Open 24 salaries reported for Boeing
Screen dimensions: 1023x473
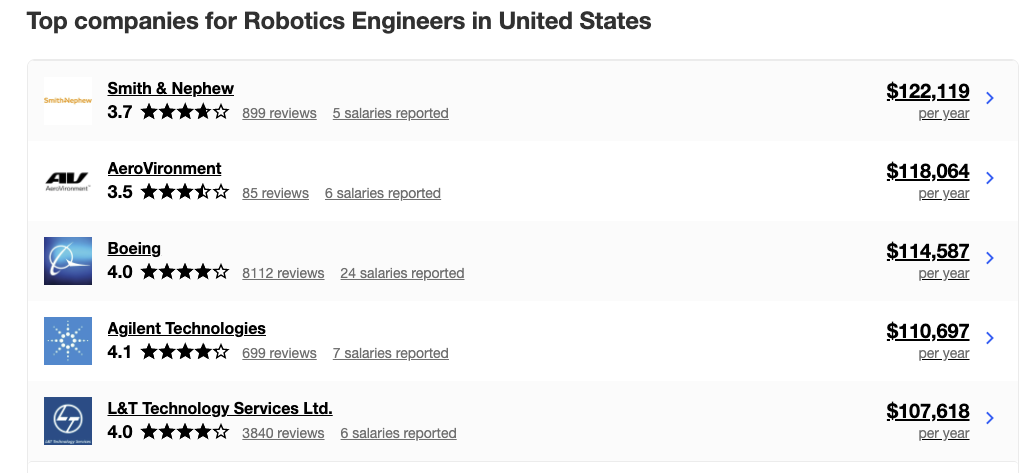(403, 273)
